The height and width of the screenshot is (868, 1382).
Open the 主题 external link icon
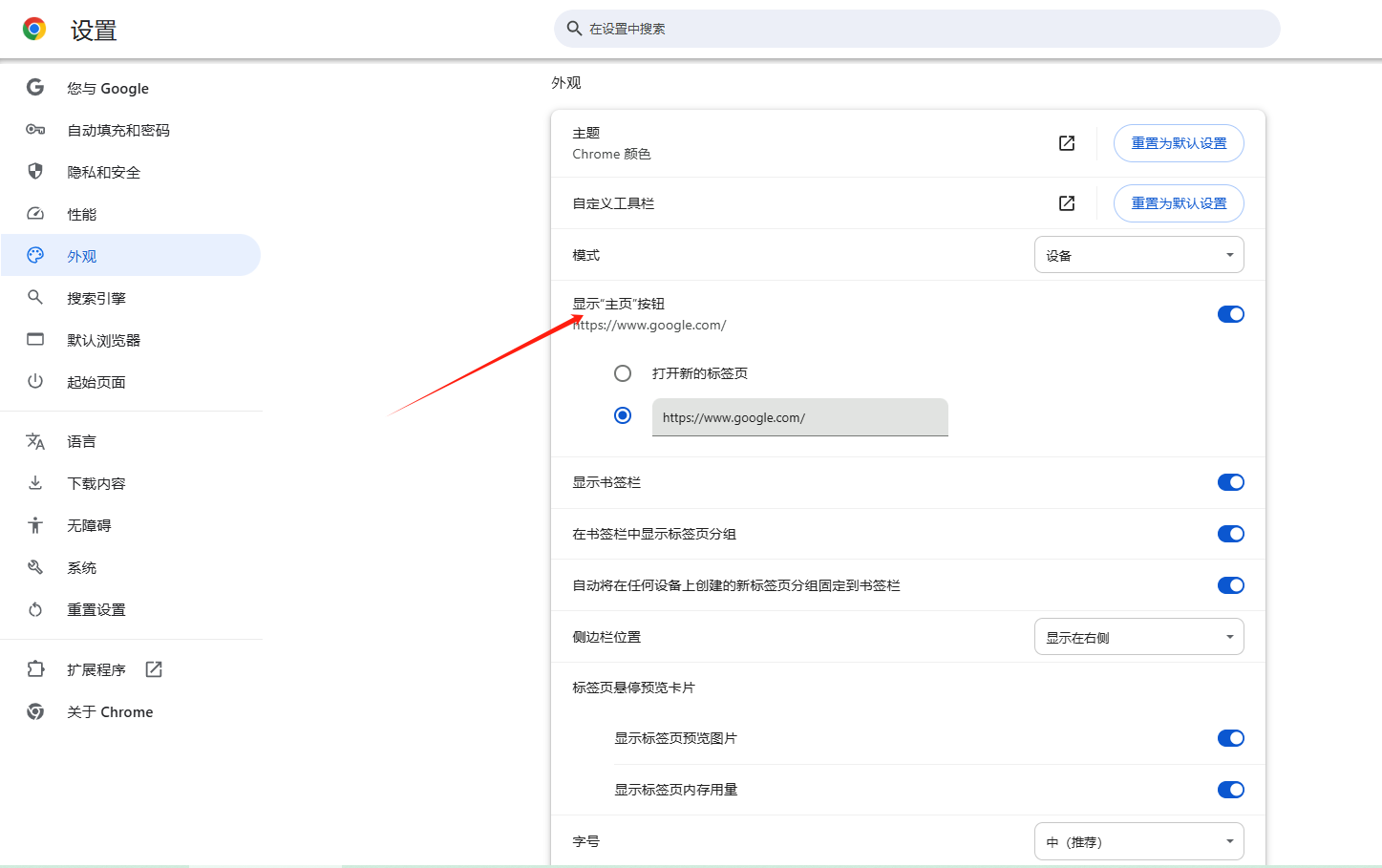click(x=1067, y=143)
